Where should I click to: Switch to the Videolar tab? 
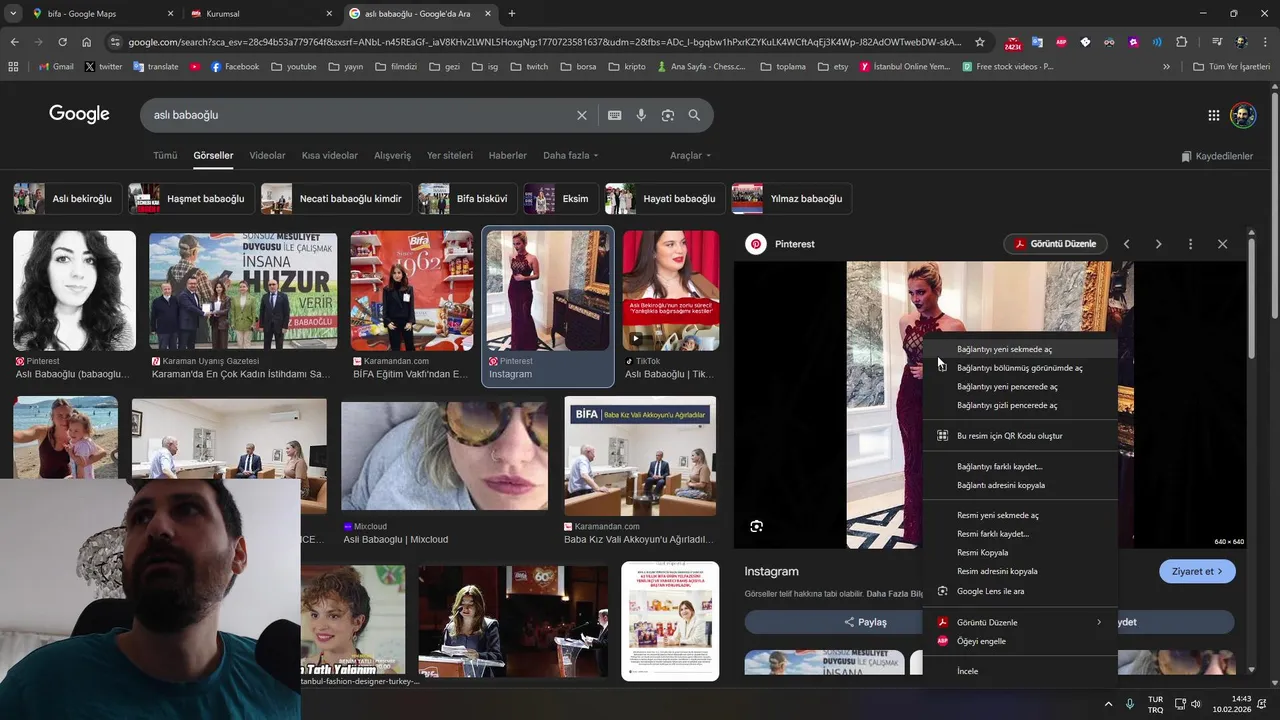267,156
